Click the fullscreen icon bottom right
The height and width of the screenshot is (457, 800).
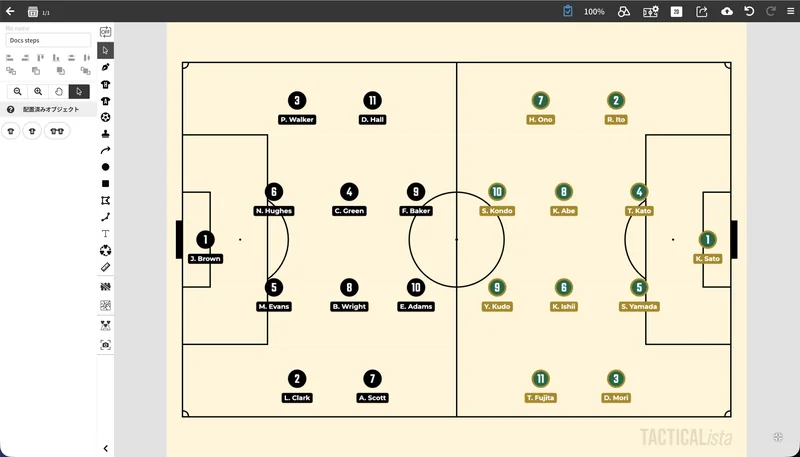pos(778,437)
